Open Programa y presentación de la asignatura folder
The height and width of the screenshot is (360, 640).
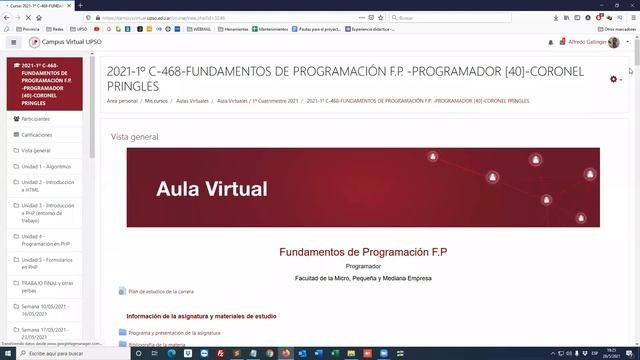coord(174,333)
